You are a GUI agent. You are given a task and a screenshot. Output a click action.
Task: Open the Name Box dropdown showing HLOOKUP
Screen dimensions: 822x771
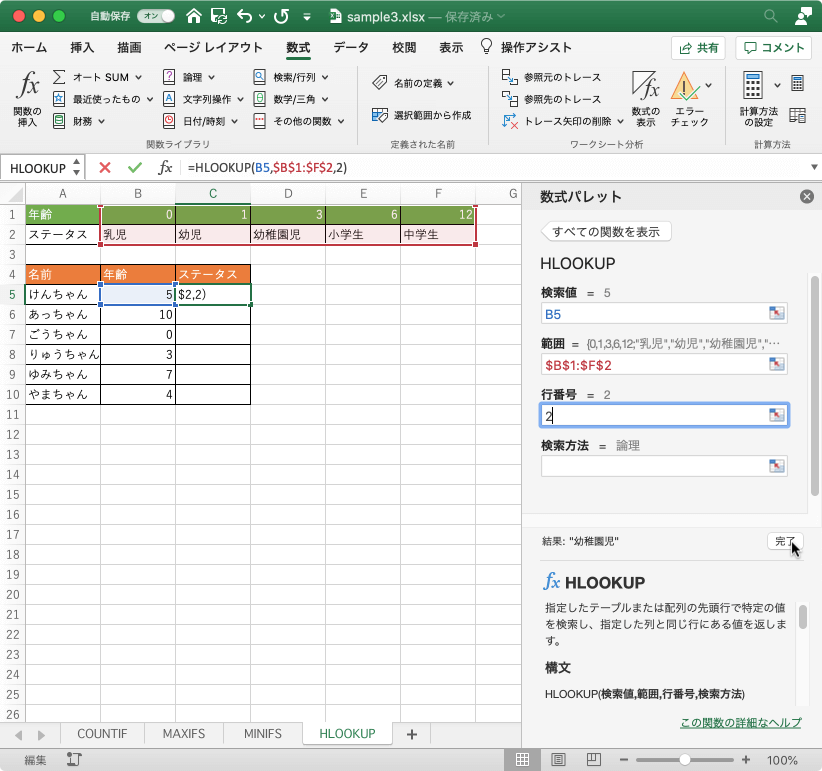point(77,167)
